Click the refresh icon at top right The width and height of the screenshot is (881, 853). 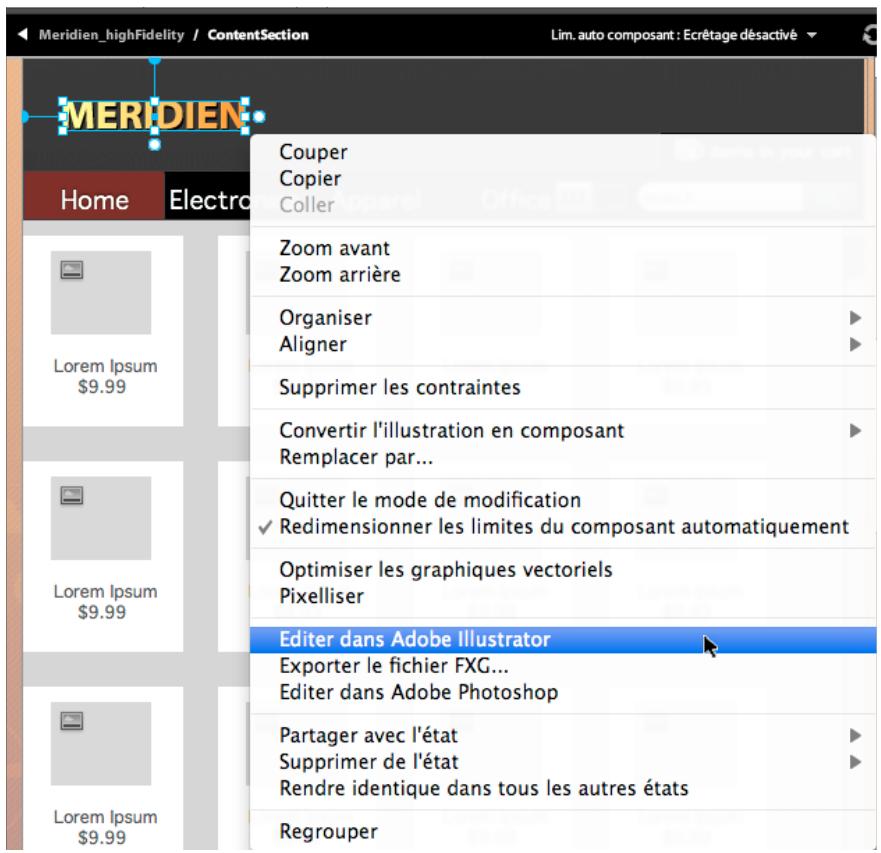point(869,35)
